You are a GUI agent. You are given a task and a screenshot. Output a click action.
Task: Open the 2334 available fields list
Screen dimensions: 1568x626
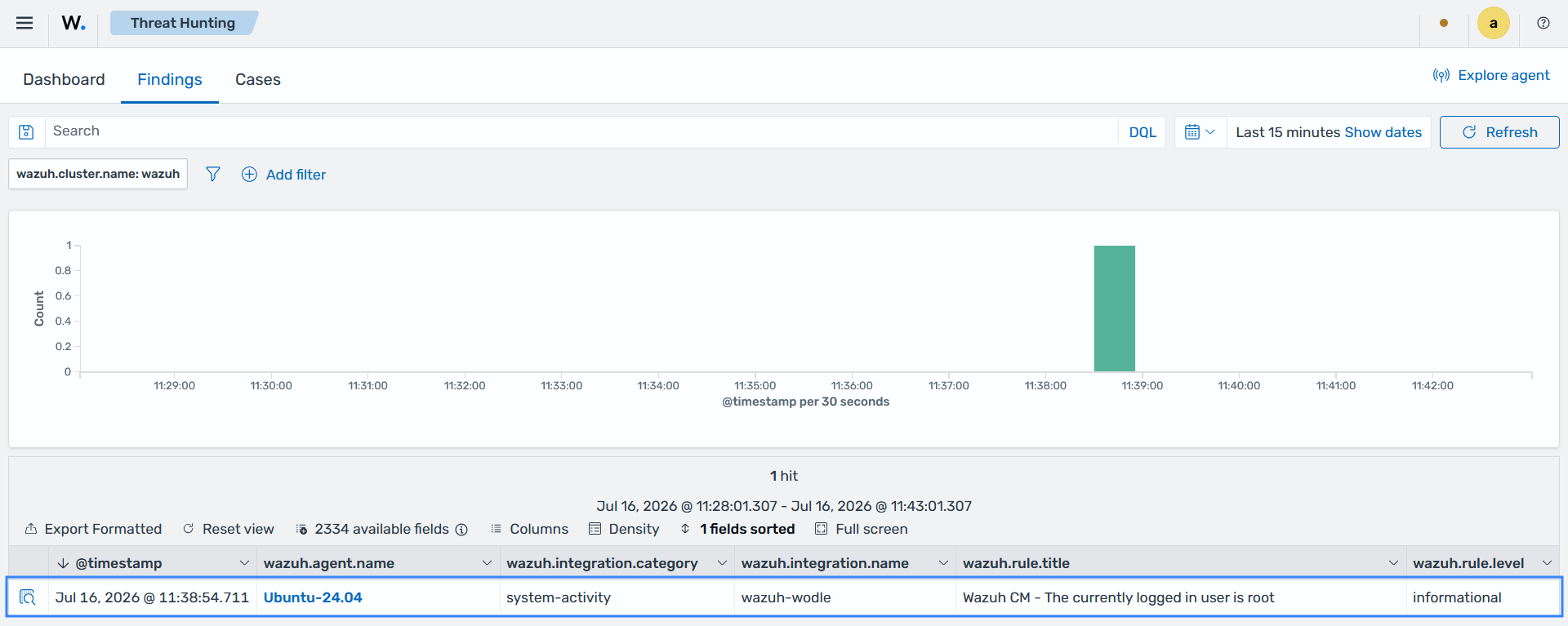point(372,529)
